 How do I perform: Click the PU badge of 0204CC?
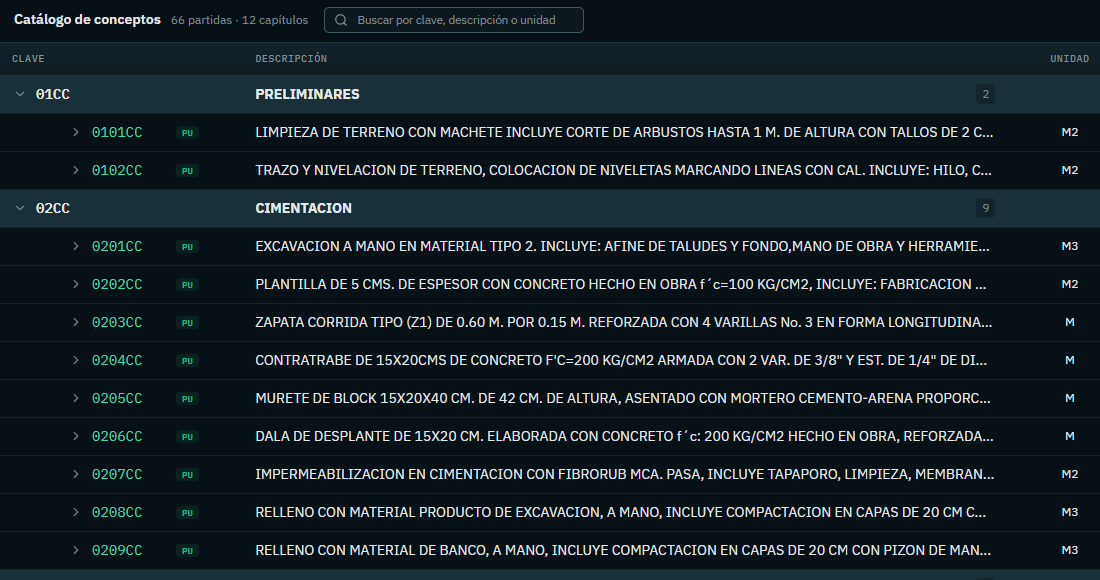point(187,360)
